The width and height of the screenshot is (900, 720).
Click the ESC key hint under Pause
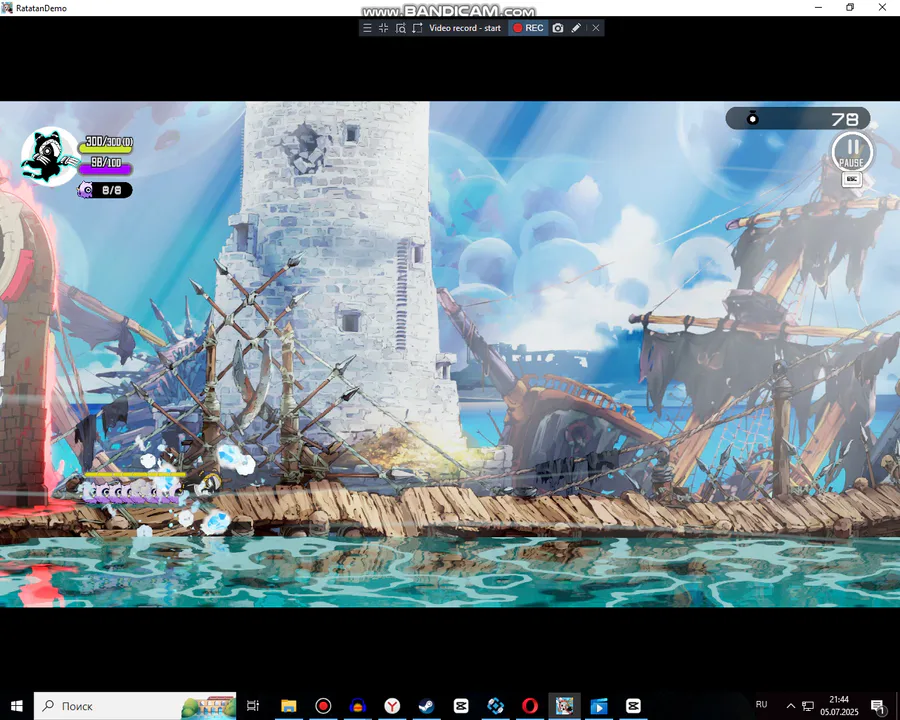click(x=852, y=179)
